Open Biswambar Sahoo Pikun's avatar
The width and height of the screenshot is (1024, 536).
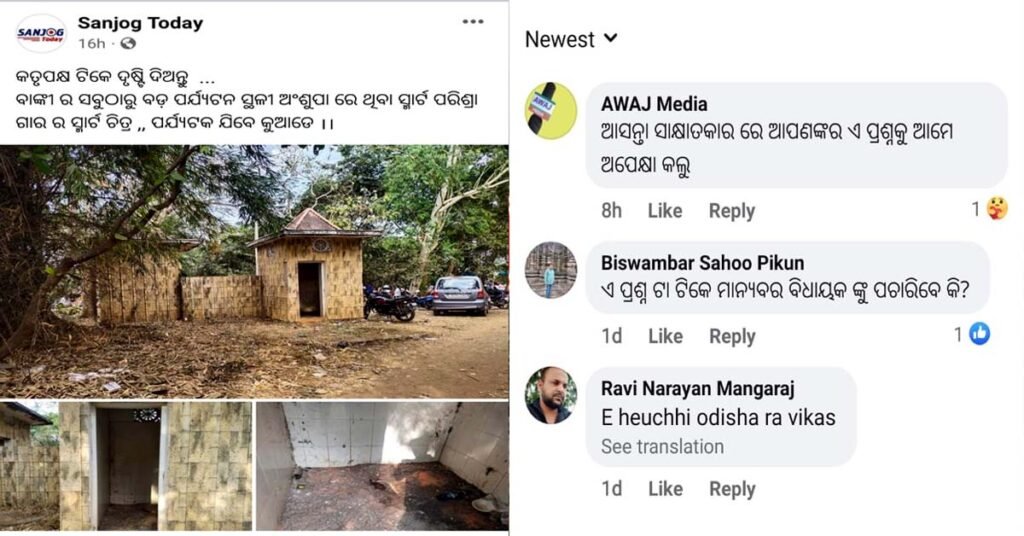551,270
